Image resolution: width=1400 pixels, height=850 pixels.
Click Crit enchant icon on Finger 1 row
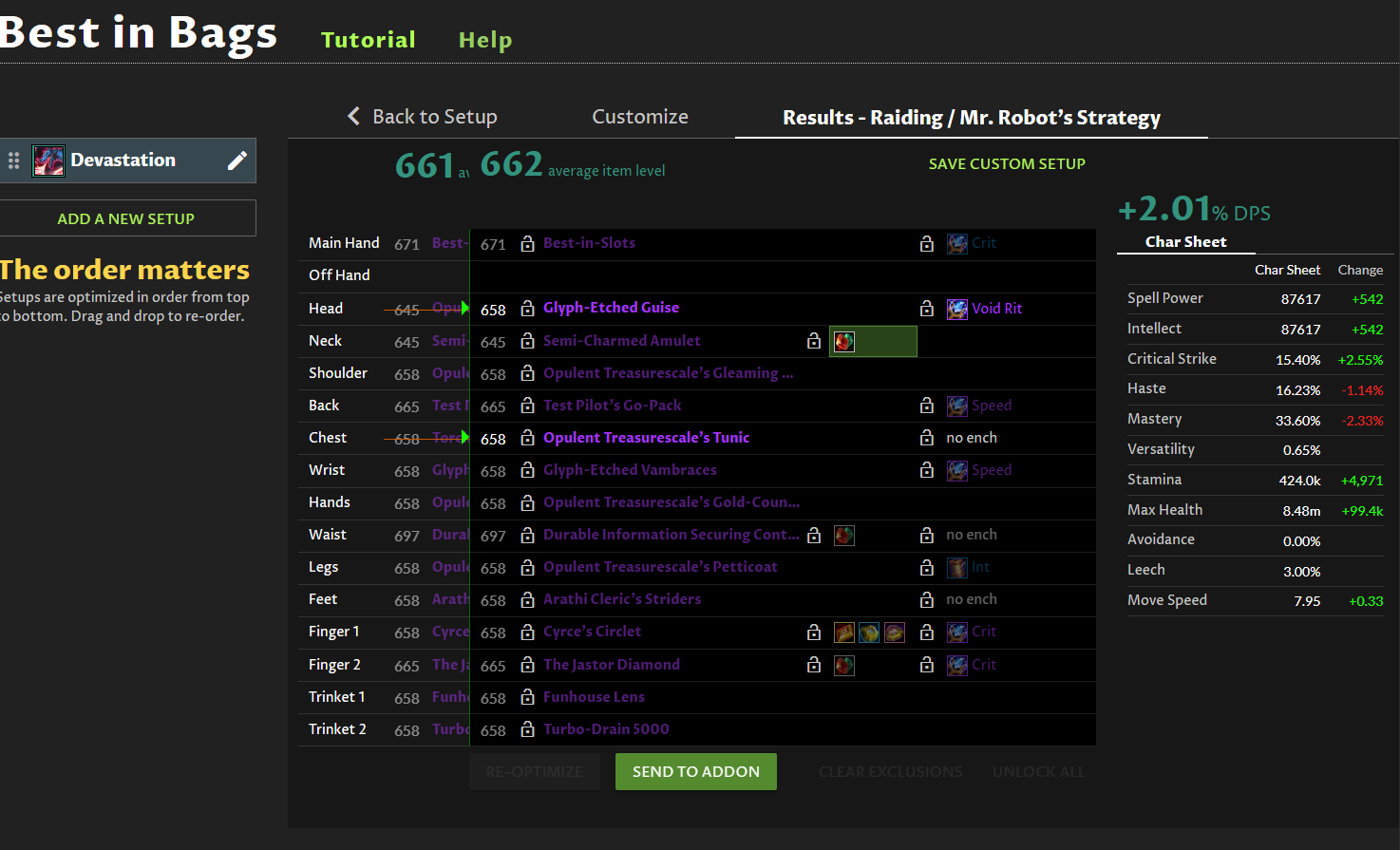[957, 632]
